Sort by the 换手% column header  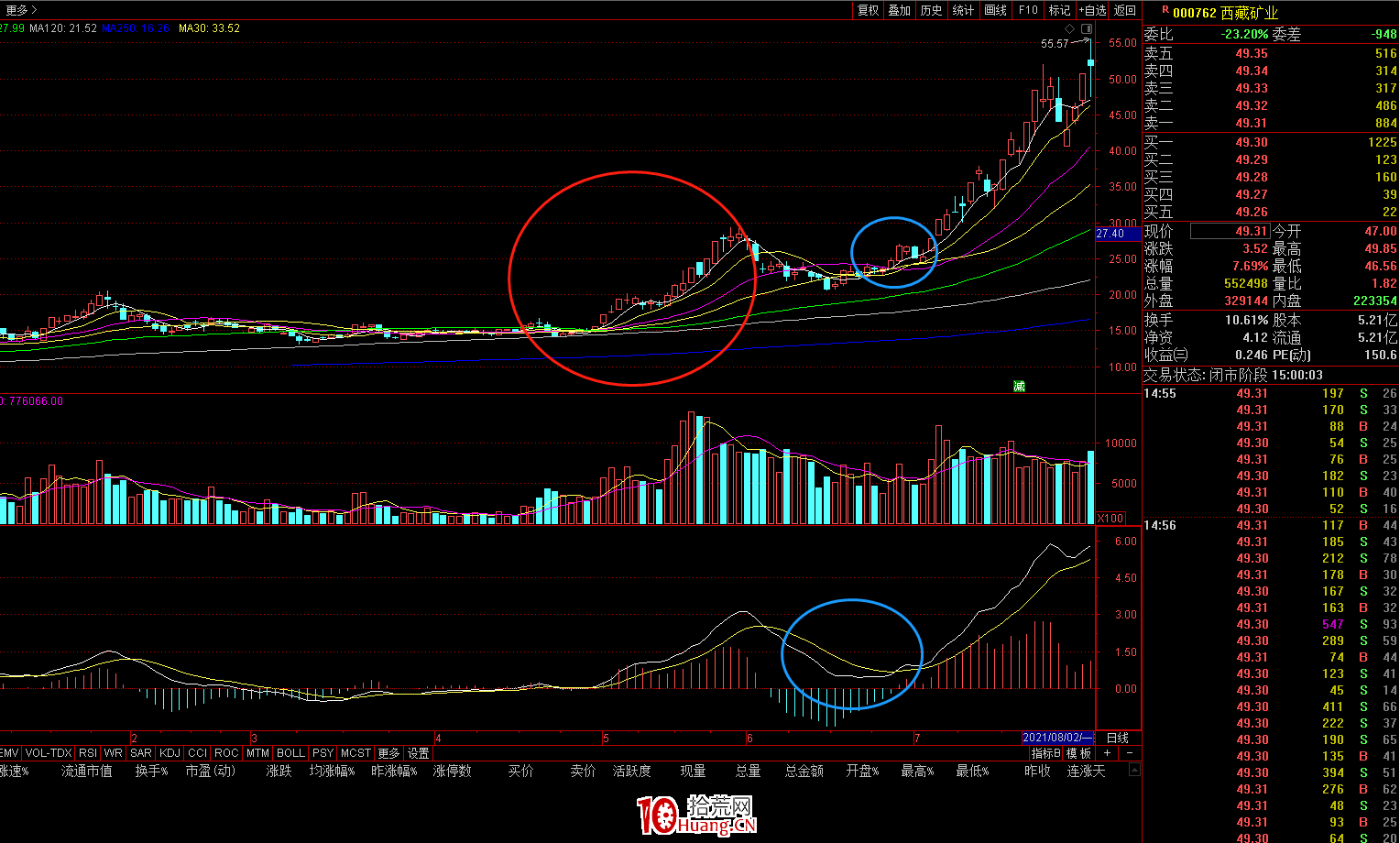(x=152, y=771)
